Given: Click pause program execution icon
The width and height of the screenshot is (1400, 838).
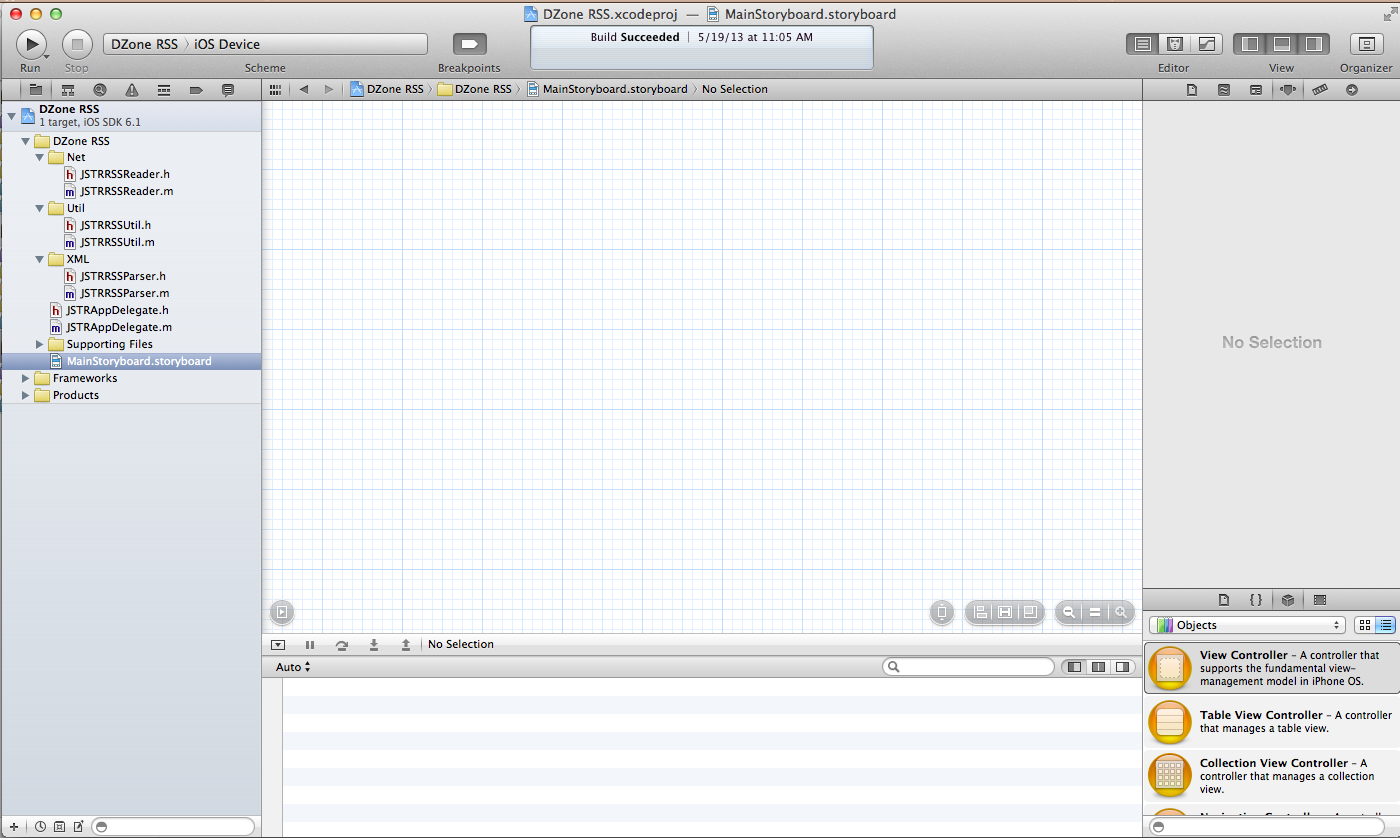Looking at the screenshot, I should pos(310,645).
